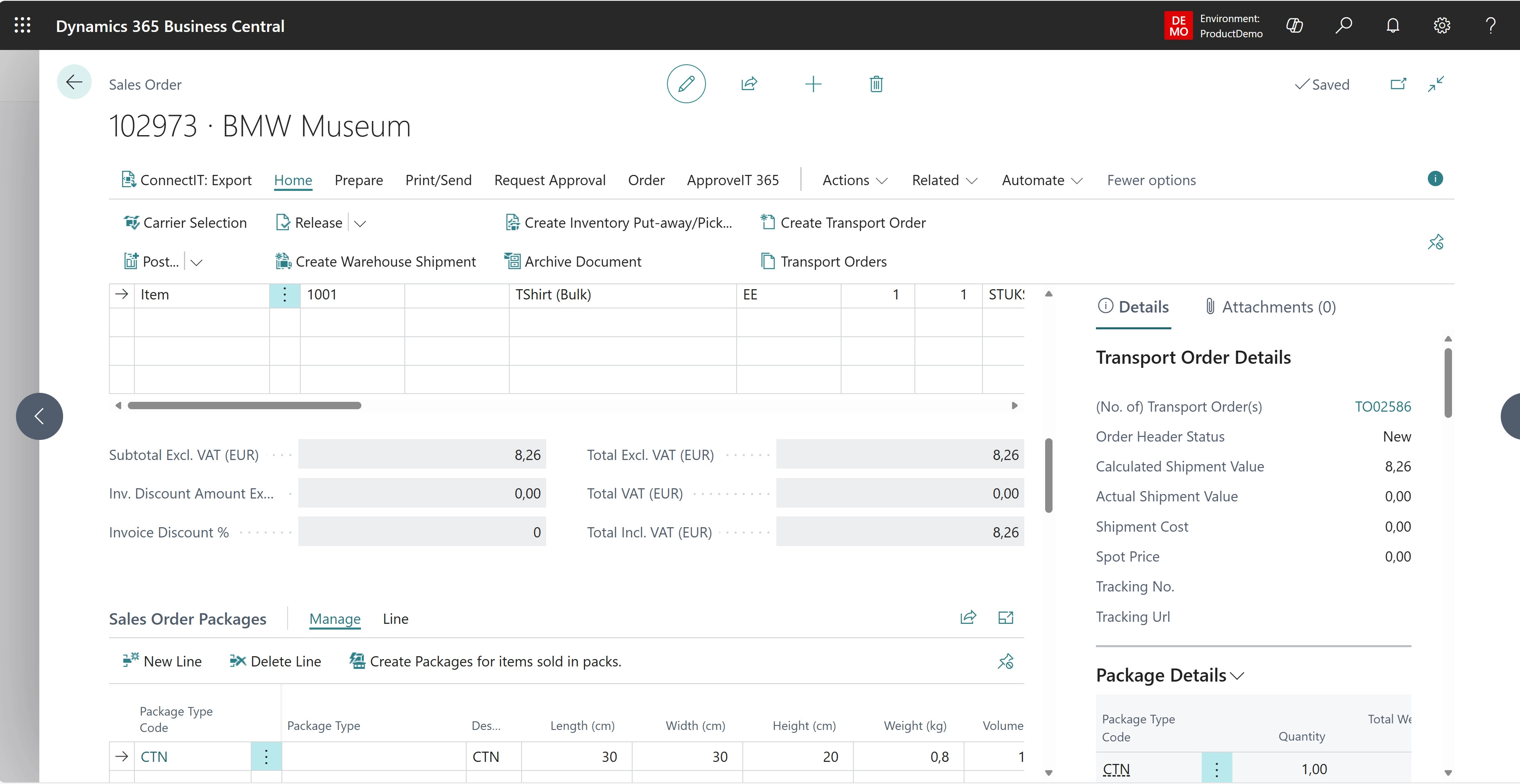Open the Related menu dropdown

point(944,180)
